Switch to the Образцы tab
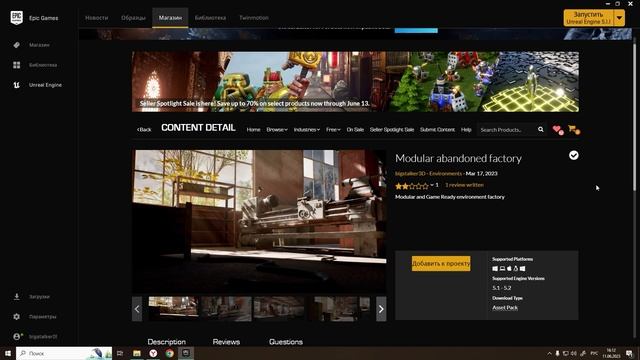This screenshot has width=640, height=360. [133, 18]
